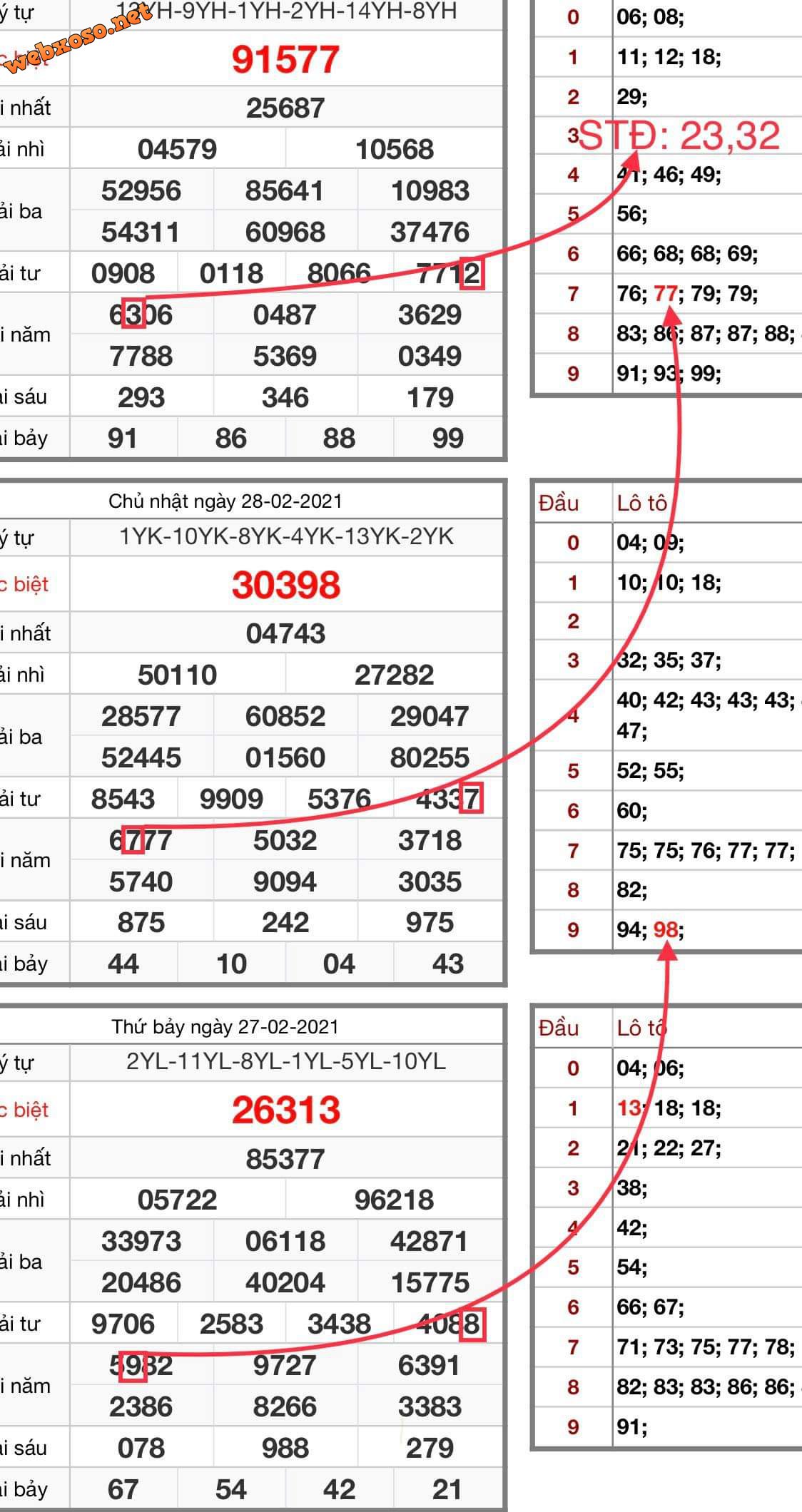
Task: Select the first prize number 04743
Action: (x=285, y=634)
